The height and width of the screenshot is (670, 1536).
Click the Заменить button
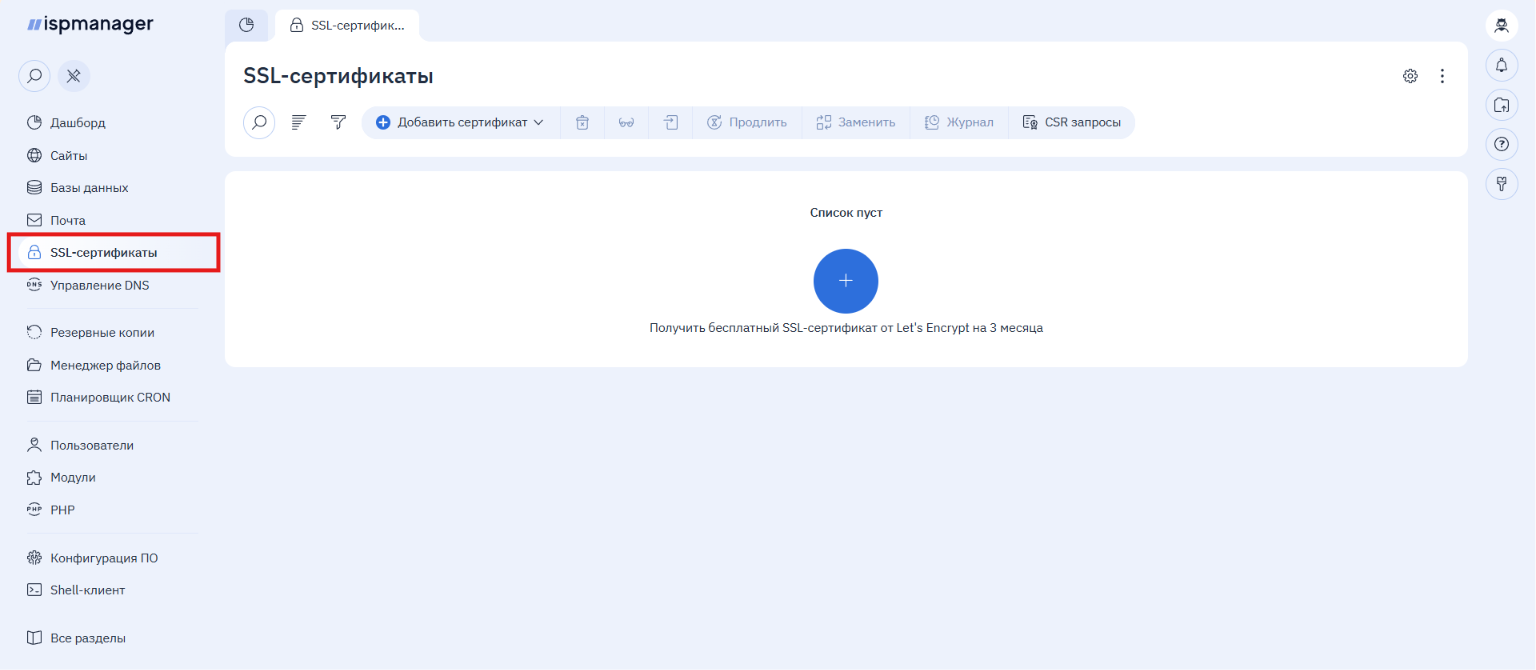pos(855,123)
